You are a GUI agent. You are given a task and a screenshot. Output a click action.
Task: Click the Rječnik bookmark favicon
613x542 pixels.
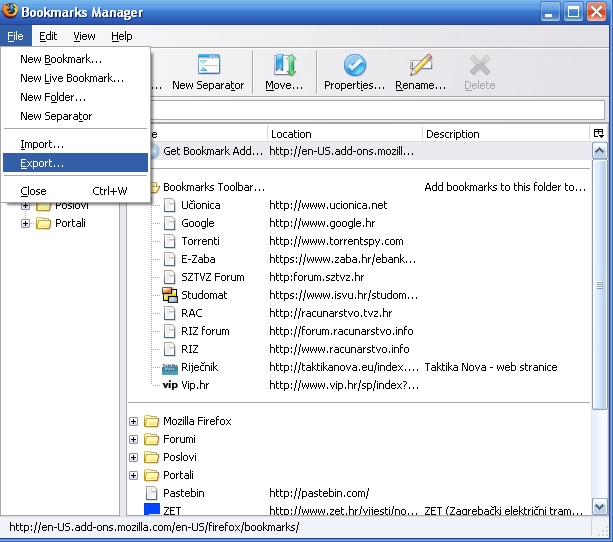click(x=170, y=368)
